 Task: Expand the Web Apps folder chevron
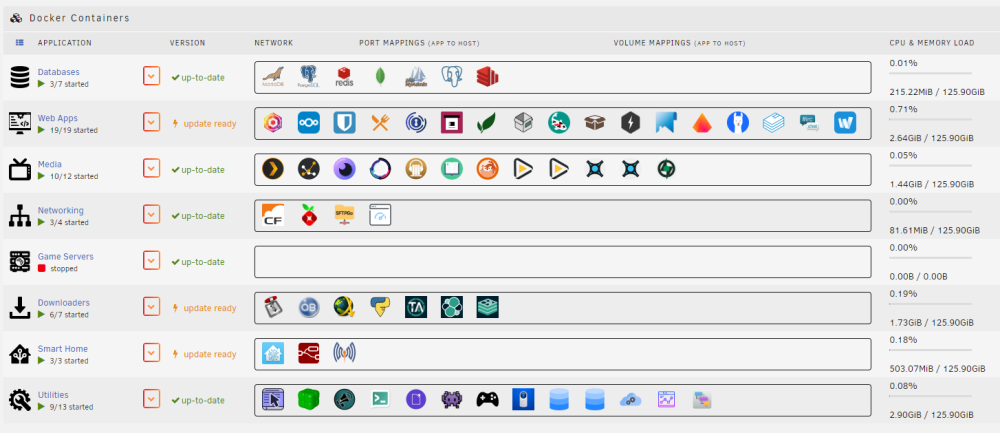tap(151, 123)
